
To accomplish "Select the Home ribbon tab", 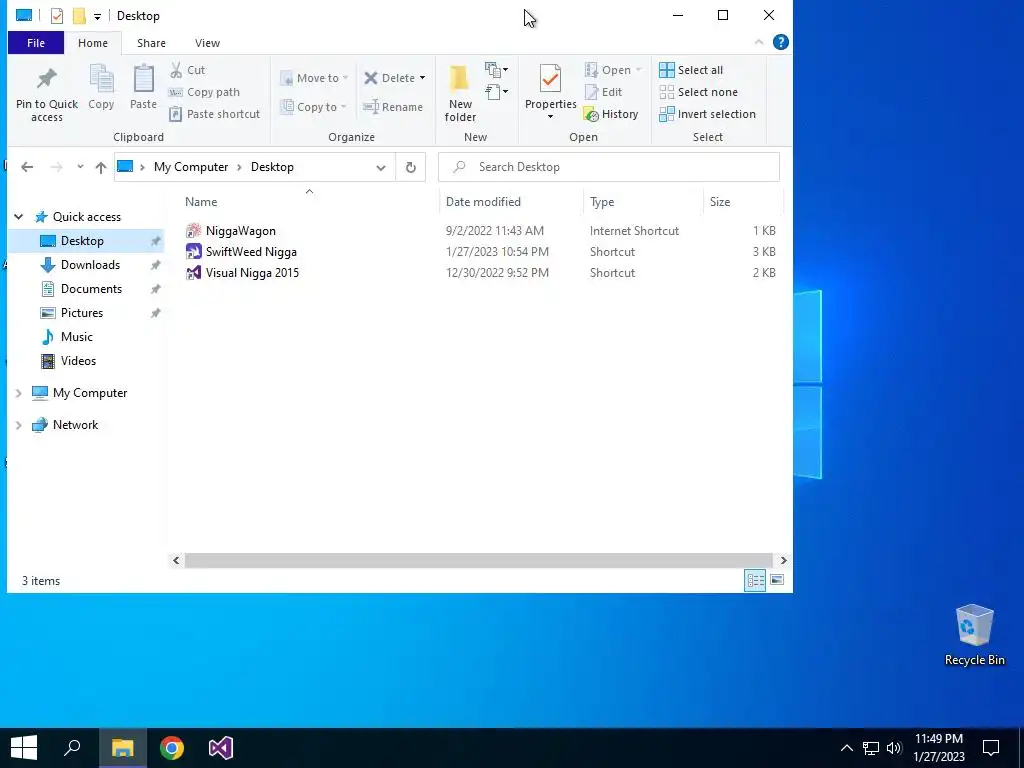I will (x=93, y=43).
